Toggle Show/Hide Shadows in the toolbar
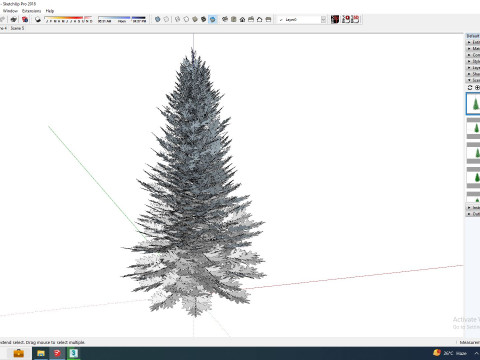Viewport: 480px width, 360px height. point(38,20)
